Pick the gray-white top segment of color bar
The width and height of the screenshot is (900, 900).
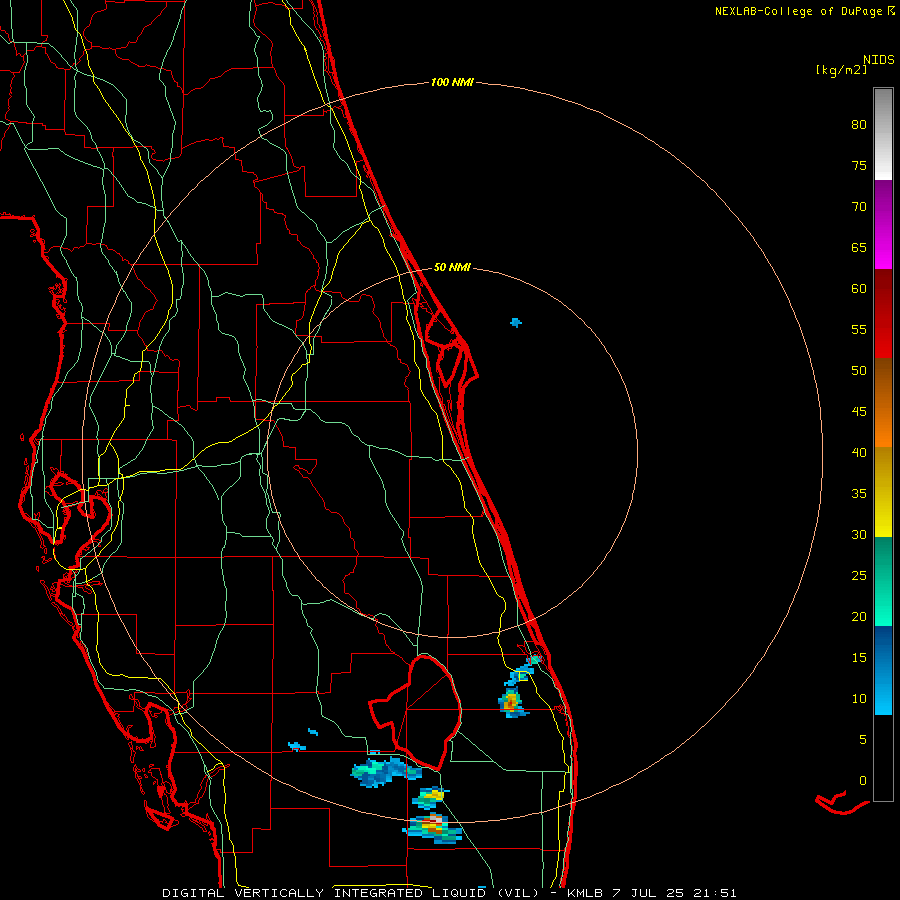[x=883, y=134]
